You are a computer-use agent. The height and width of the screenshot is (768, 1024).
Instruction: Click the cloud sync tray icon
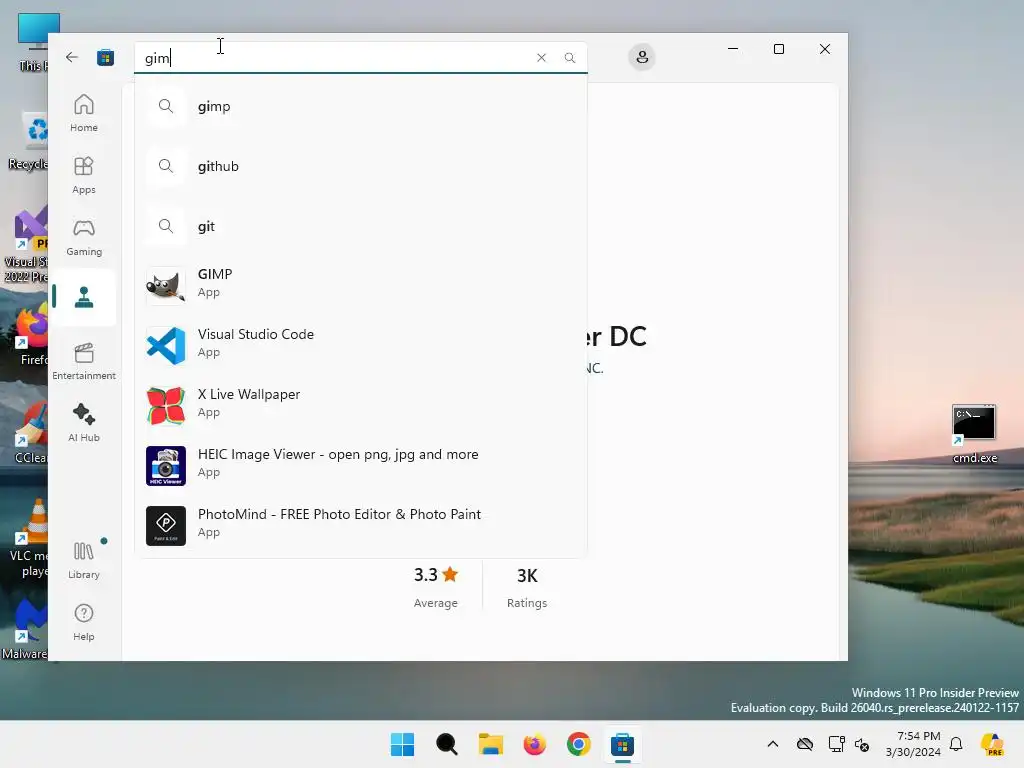[805, 744]
